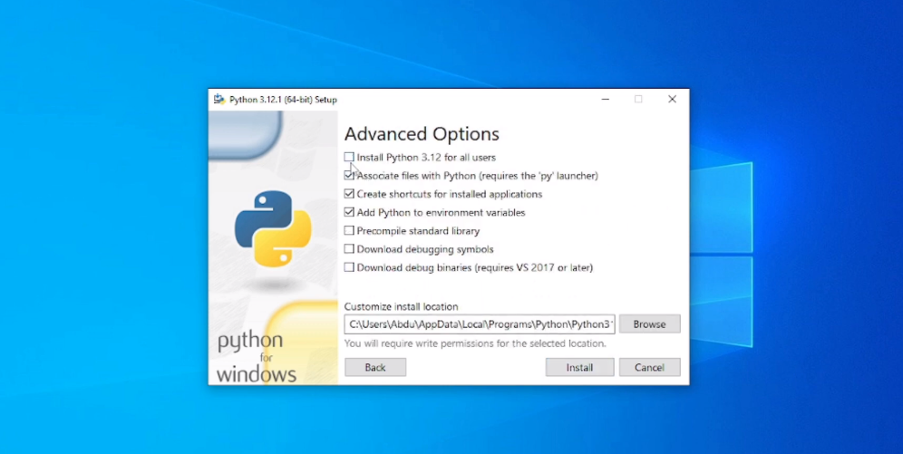Uncheck Associate files with Python option
The width and height of the screenshot is (904, 454).
pyautogui.click(x=349, y=175)
